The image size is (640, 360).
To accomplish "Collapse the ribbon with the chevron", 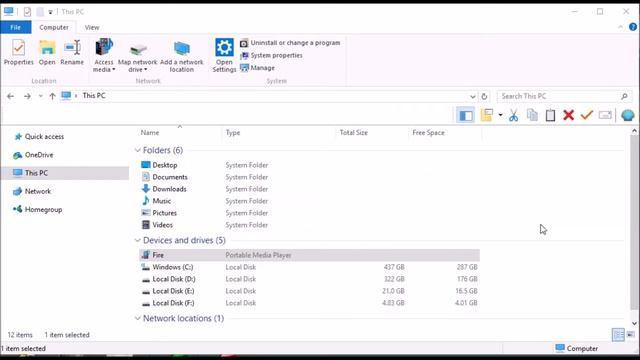I will coord(620,27).
